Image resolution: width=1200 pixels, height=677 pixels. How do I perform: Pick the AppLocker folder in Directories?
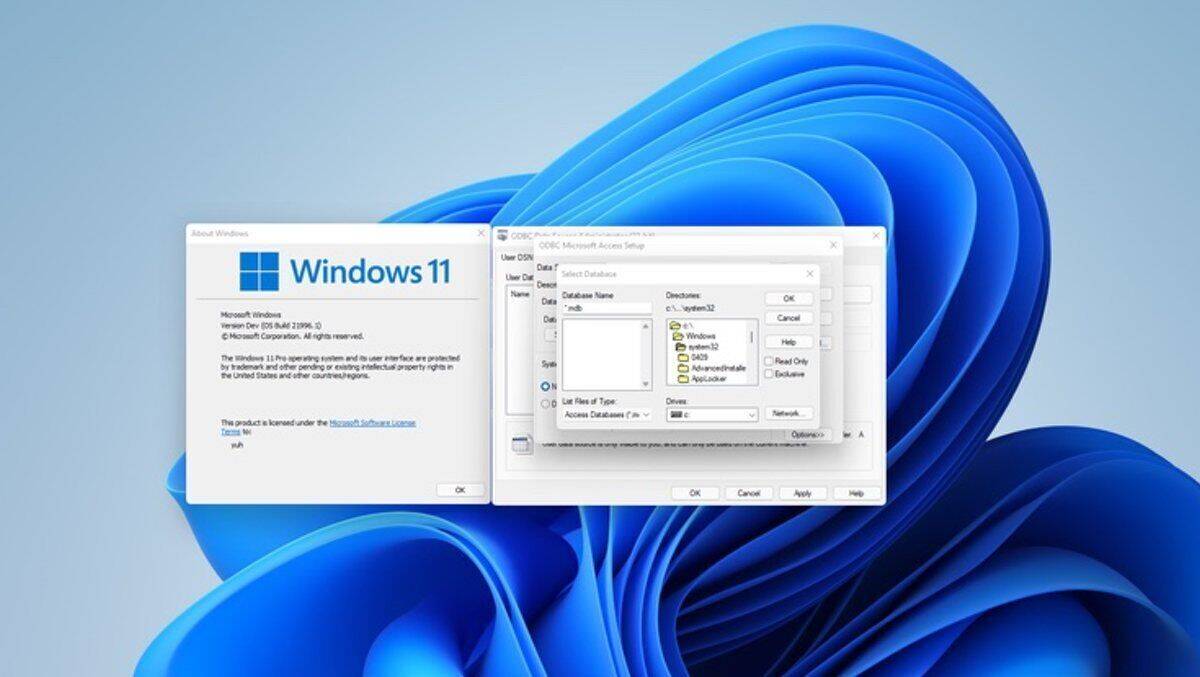(x=704, y=379)
